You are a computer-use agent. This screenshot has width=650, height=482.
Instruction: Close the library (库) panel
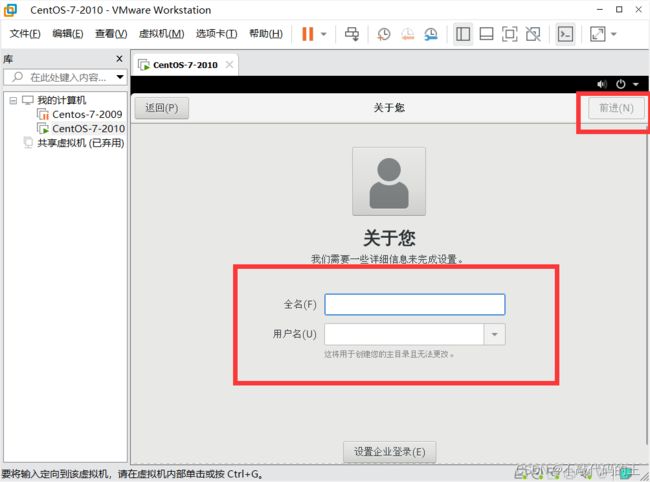coord(119,59)
